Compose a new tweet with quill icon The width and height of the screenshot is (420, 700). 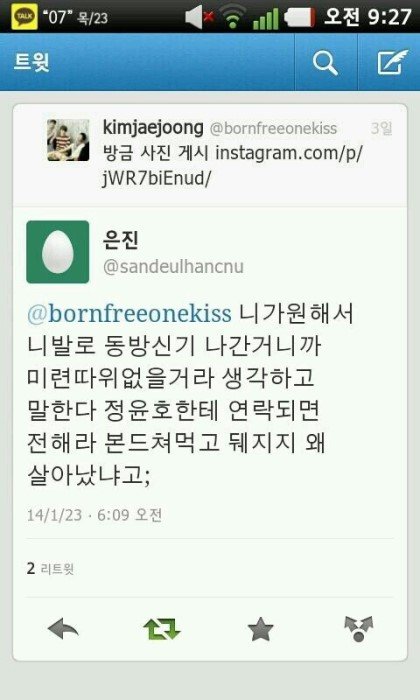[392, 62]
